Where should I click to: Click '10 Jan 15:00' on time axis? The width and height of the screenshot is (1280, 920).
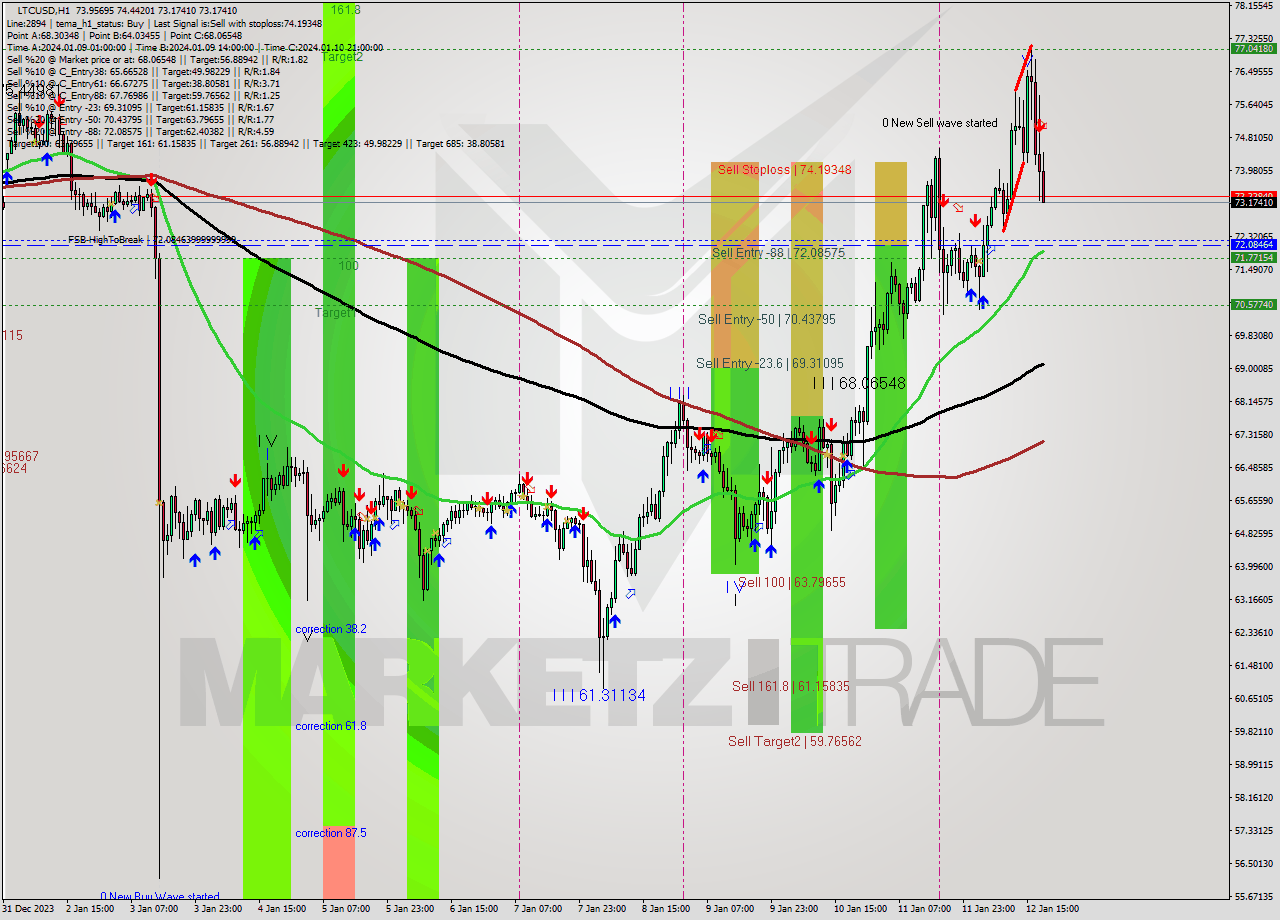click(x=860, y=909)
